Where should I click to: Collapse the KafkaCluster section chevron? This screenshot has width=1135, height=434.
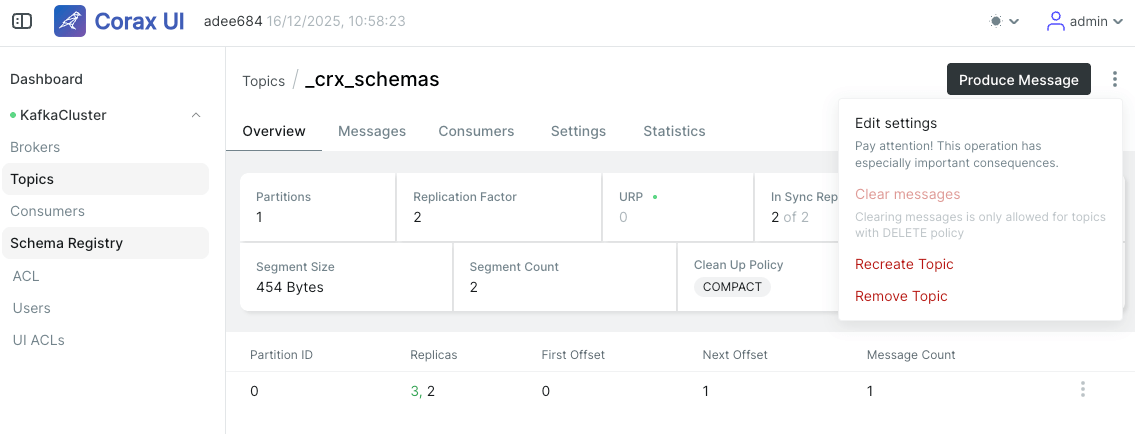click(x=196, y=115)
